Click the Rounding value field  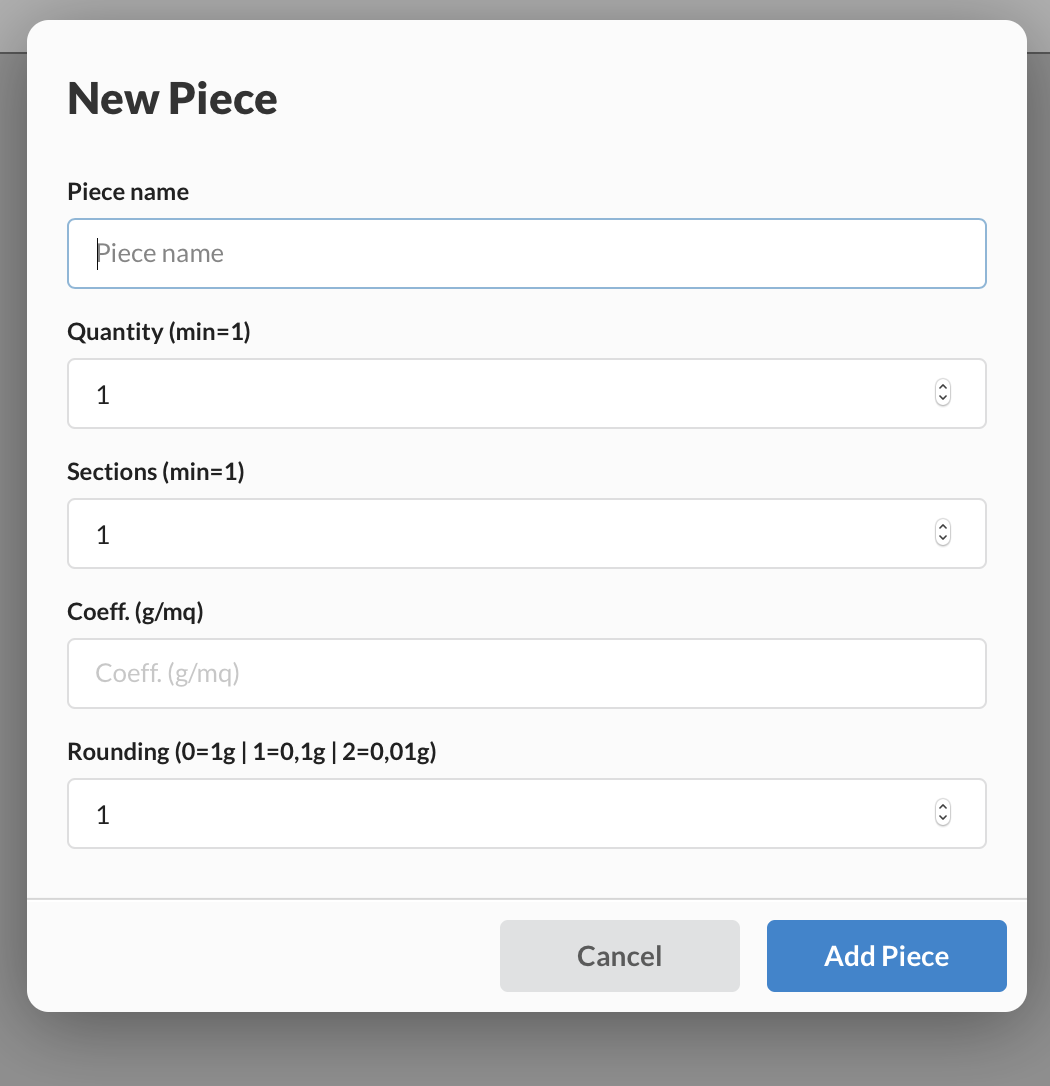500,814
